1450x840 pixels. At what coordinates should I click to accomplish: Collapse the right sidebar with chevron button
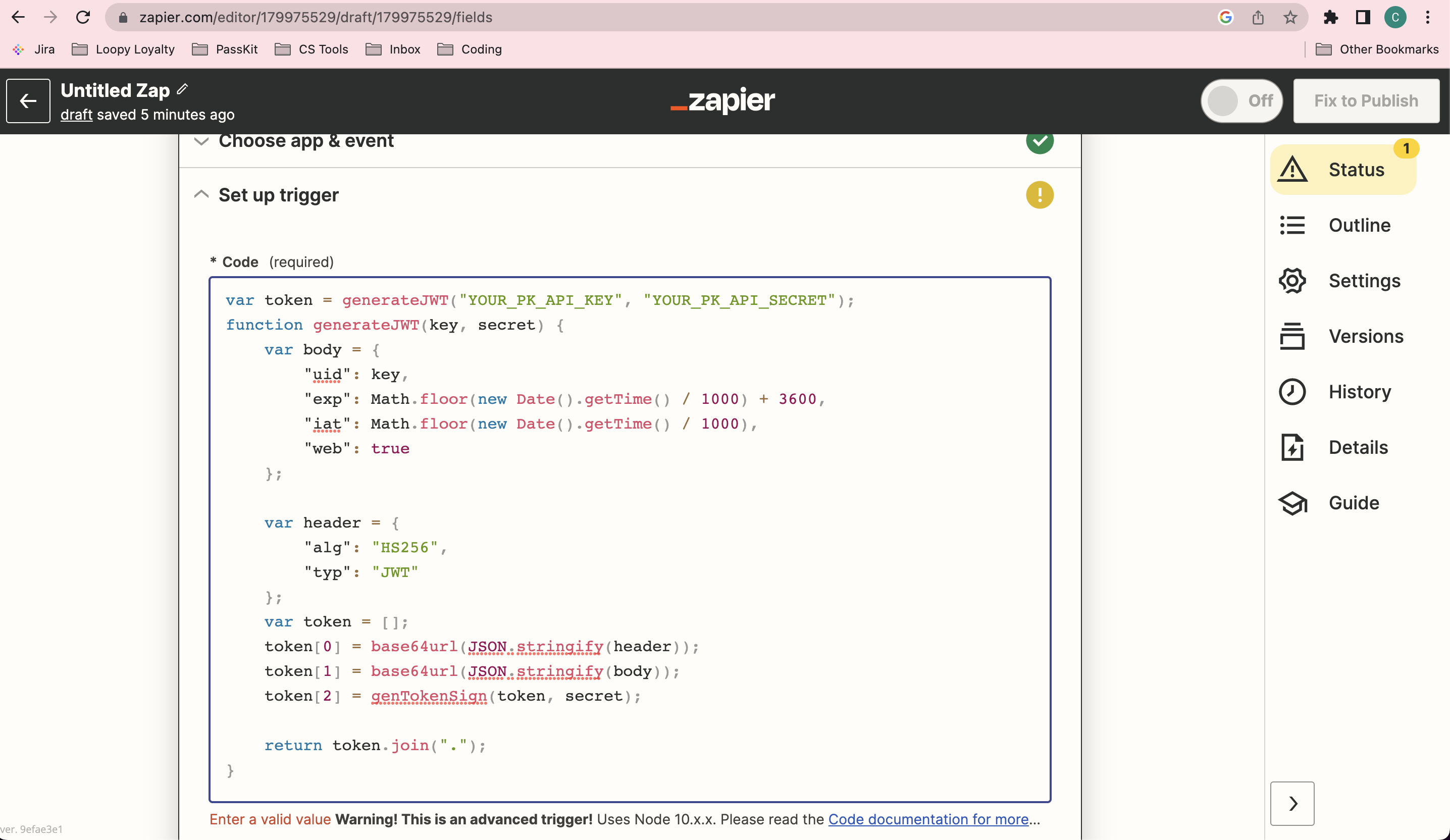(1292, 803)
